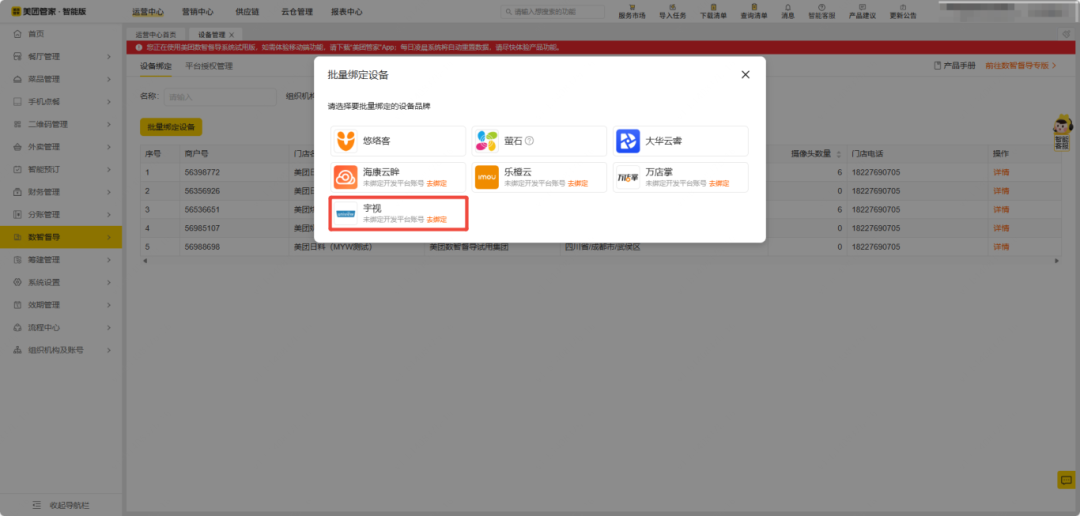Expand 二维码管理 in sidebar
1080x516 pixels.
[61, 124]
